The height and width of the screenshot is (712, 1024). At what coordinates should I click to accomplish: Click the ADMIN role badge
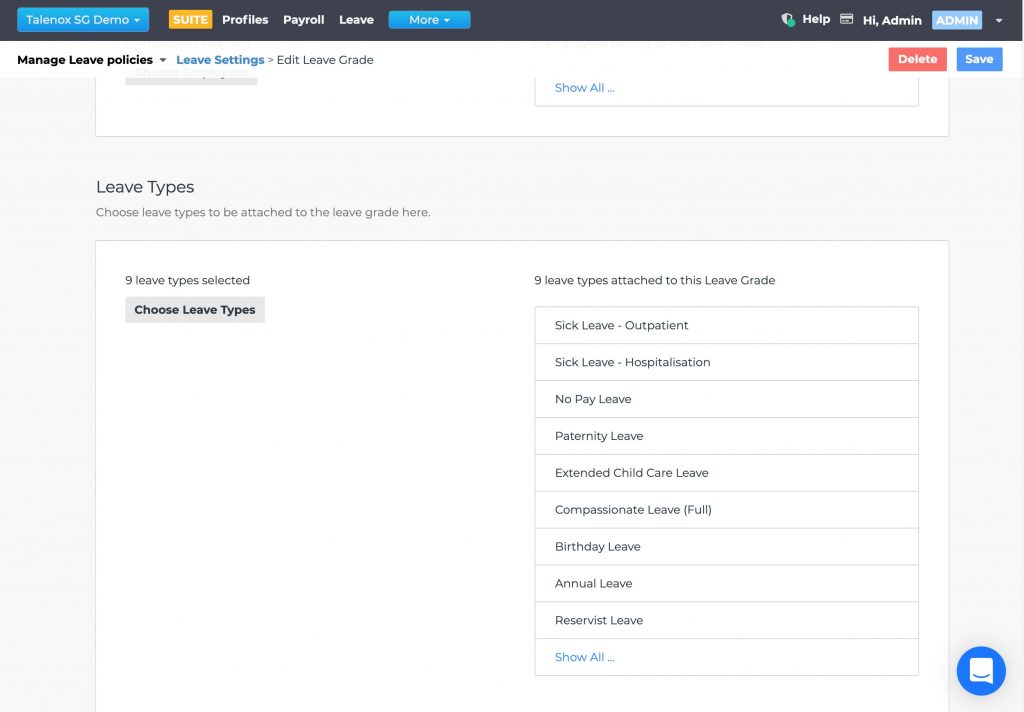tap(956, 20)
